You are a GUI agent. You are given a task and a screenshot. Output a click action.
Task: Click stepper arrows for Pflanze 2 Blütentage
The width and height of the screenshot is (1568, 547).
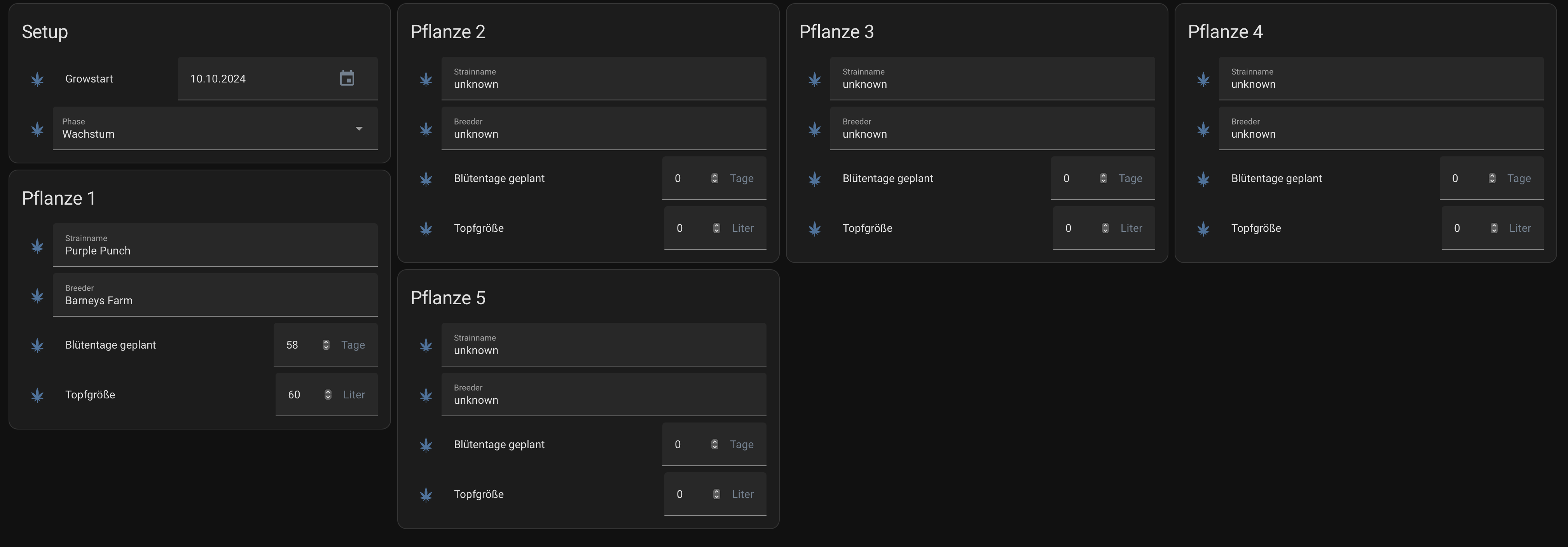click(714, 179)
